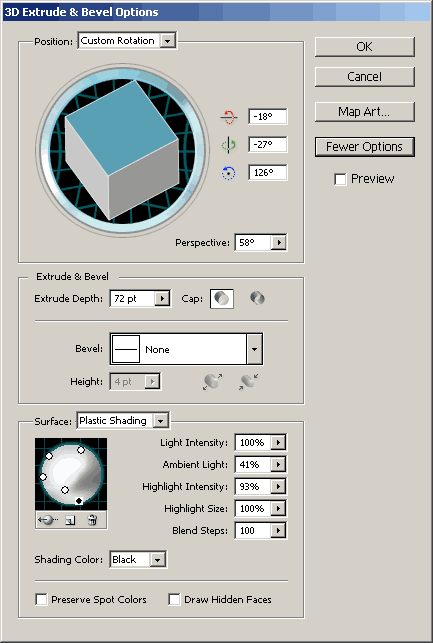The height and width of the screenshot is (643, 433).
Task: Enable Draw Hidden Faces option
Action: point(174,600)
